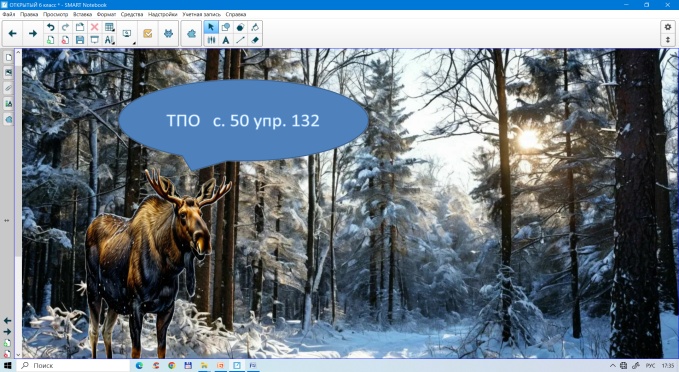This screenshot has width=679, height=372.
Task: Activate the Line tool
Action: pyautogui.click(x=240, y=40)
